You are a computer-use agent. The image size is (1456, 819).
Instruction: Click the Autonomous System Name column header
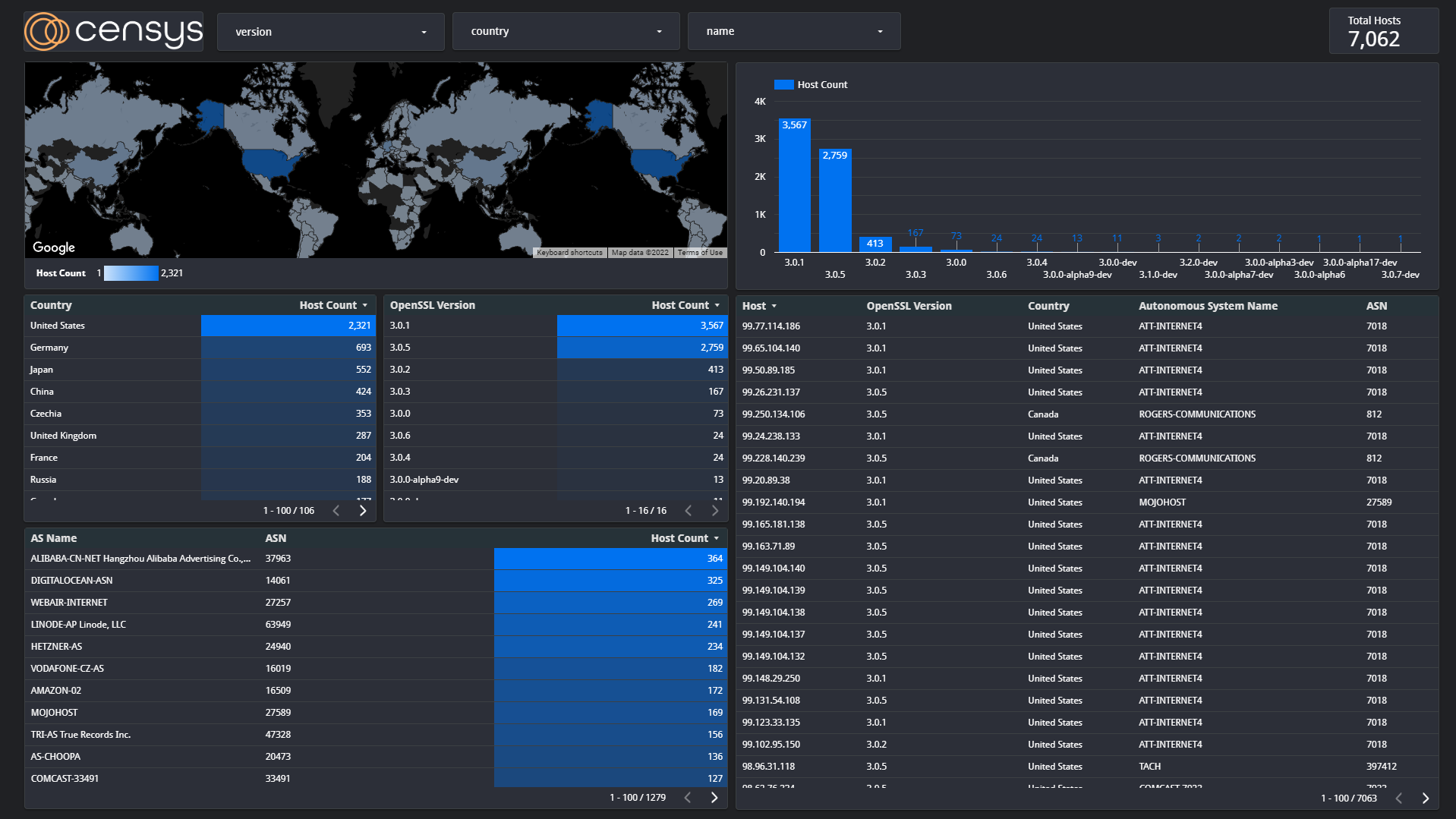point(1207,306)
